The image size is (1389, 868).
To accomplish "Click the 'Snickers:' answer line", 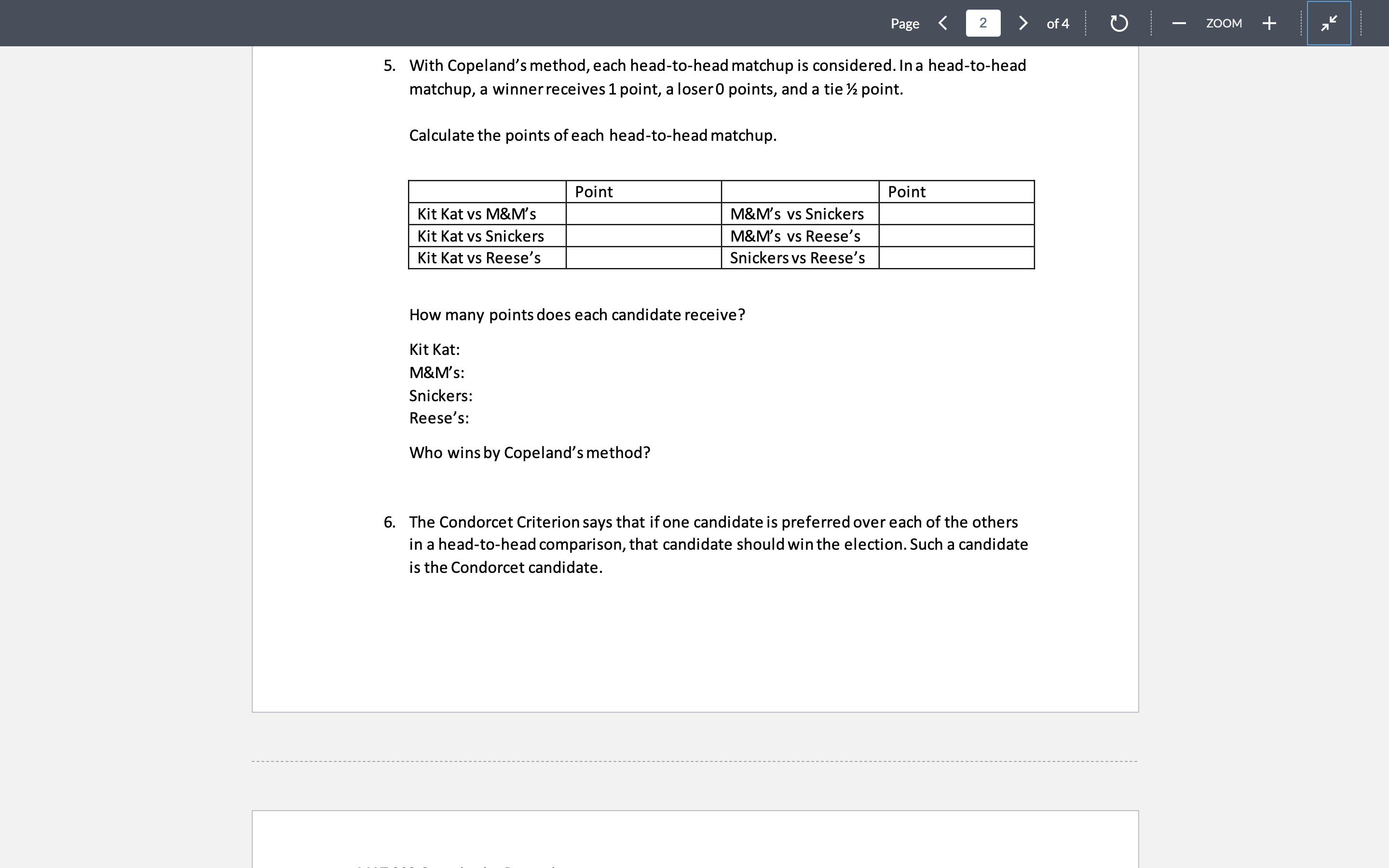I will point(441,395).
